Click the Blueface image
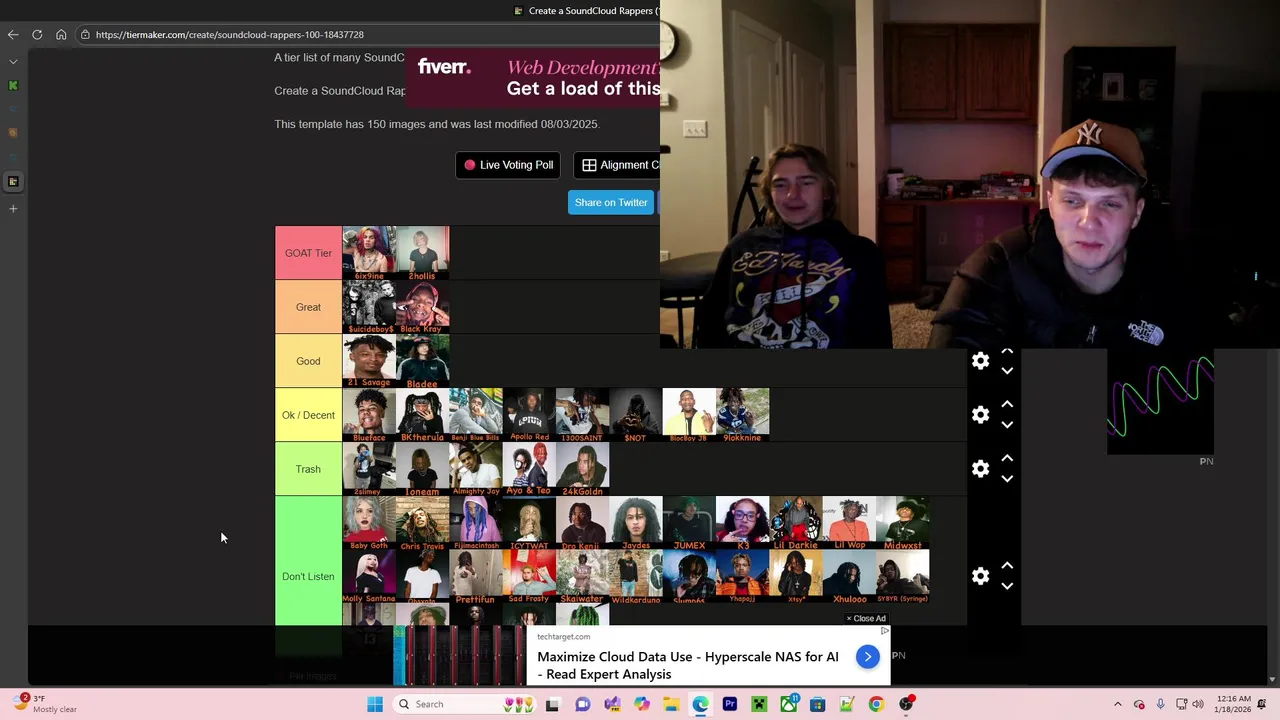The width and height of the screenshot is (1280, 720). (369, 415)
